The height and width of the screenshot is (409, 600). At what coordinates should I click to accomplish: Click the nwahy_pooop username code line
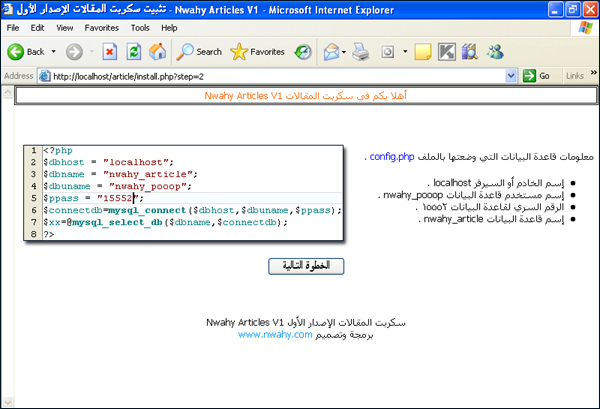point(117,186)
